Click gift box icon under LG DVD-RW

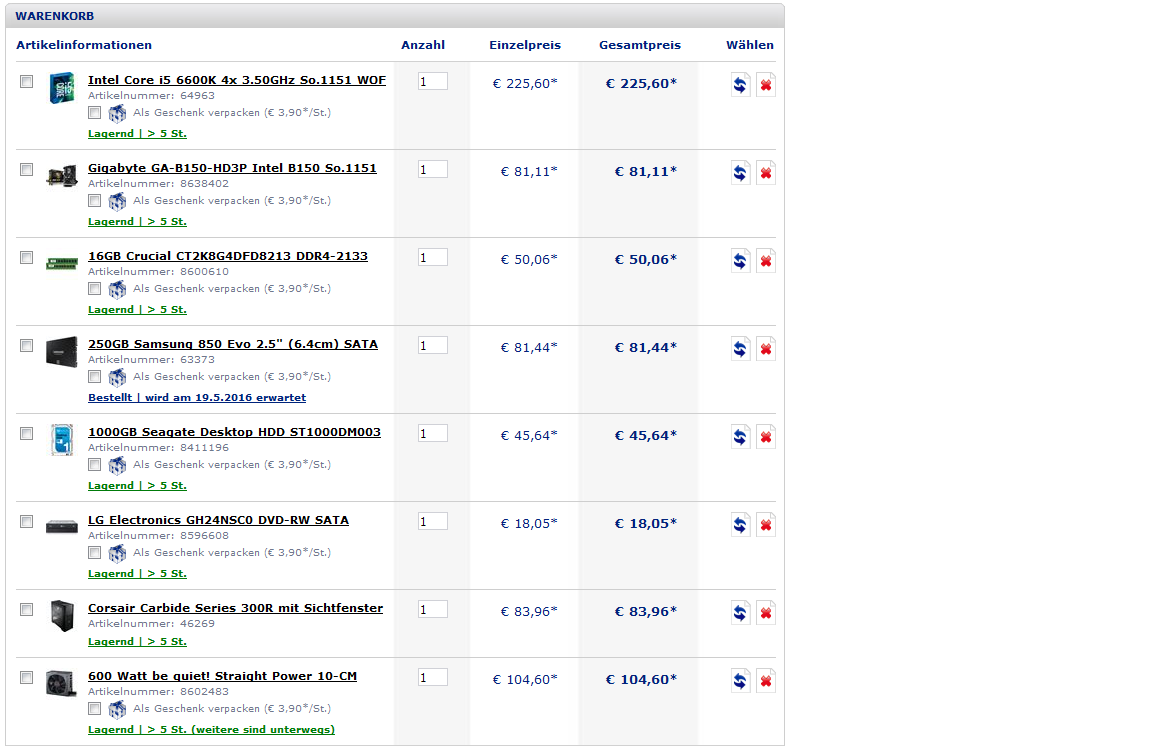tap(118, 553)
